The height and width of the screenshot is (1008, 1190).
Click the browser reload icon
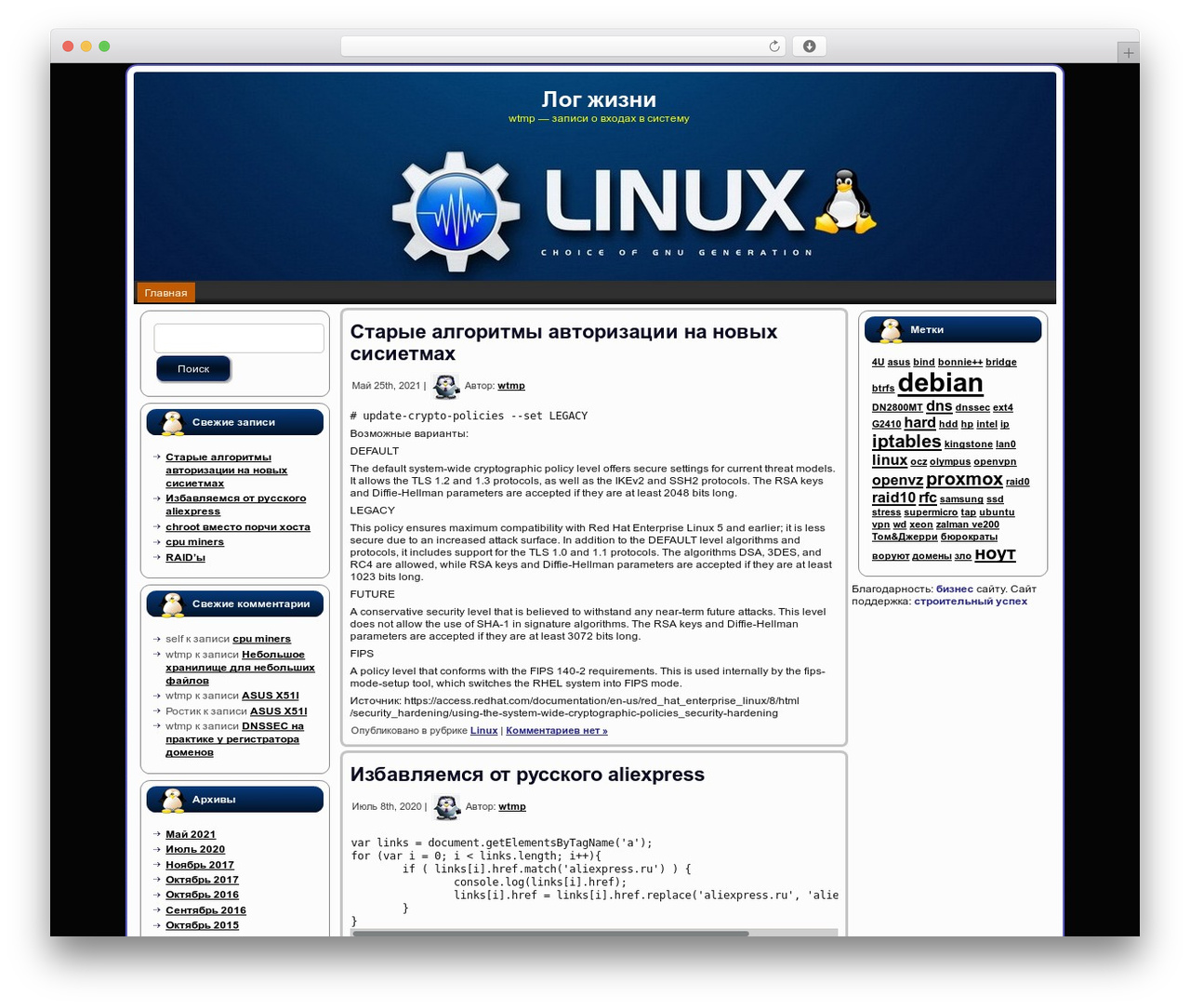773,46
